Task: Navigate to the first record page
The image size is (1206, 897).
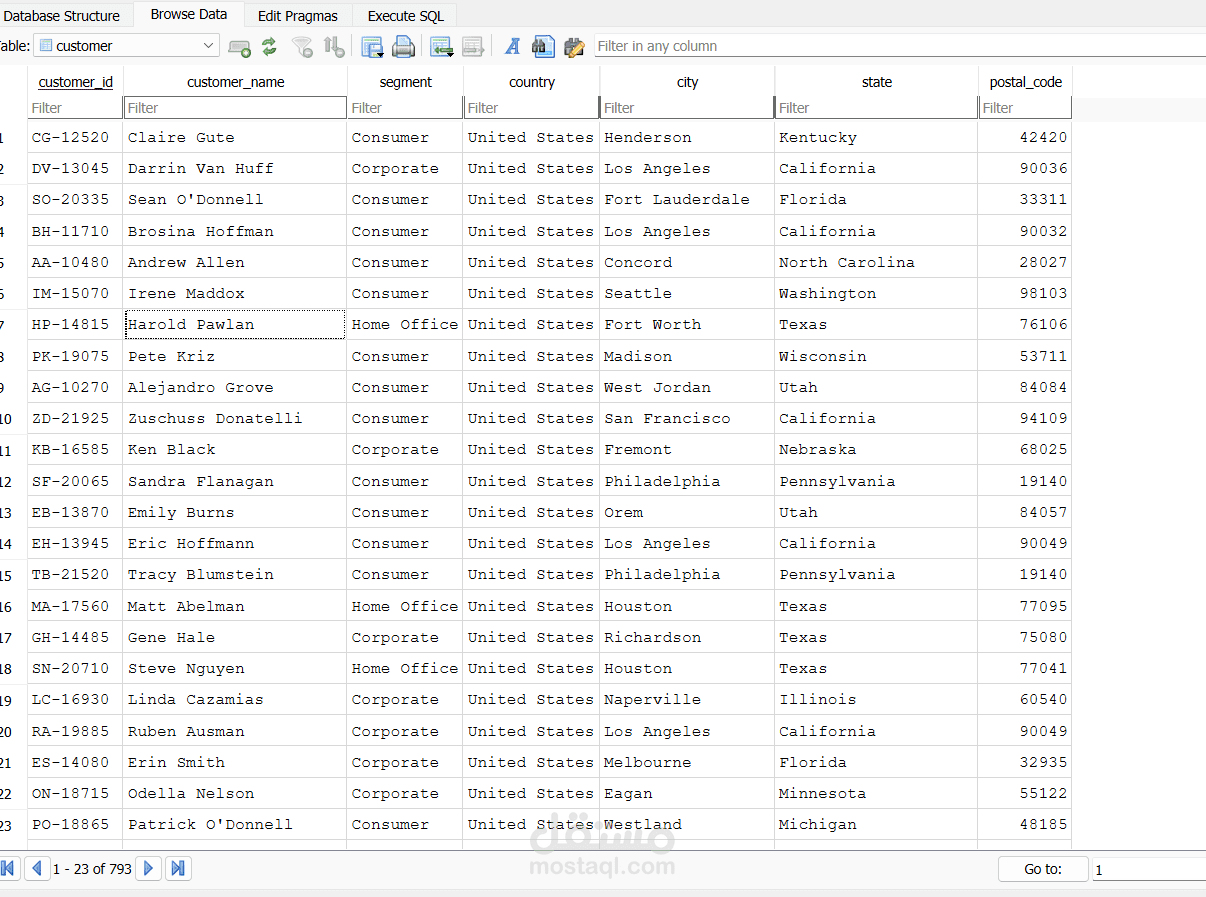Action: (x=10, y=868)
